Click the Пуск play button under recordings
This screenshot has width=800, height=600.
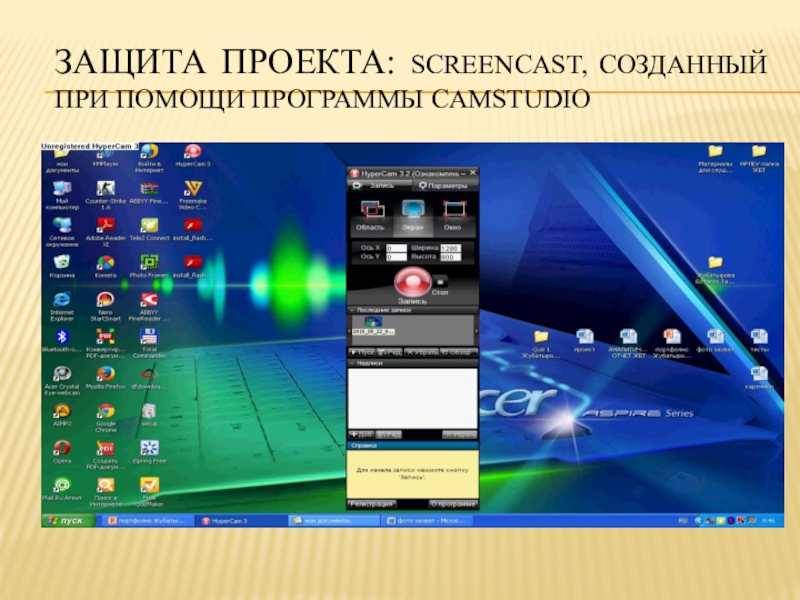362,353
